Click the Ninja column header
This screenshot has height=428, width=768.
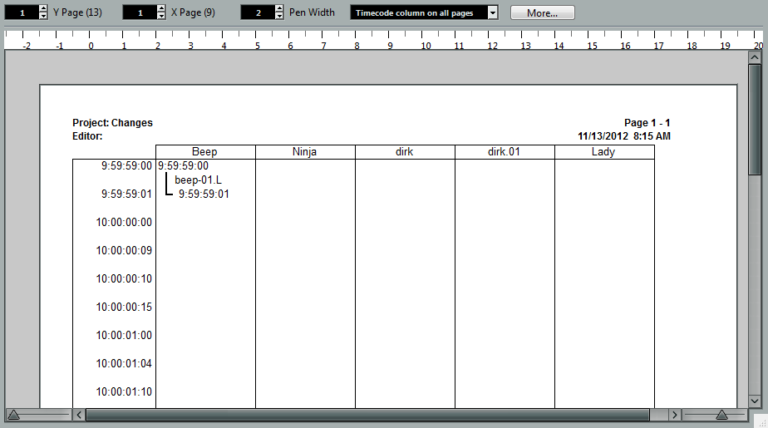coord(305,152)
